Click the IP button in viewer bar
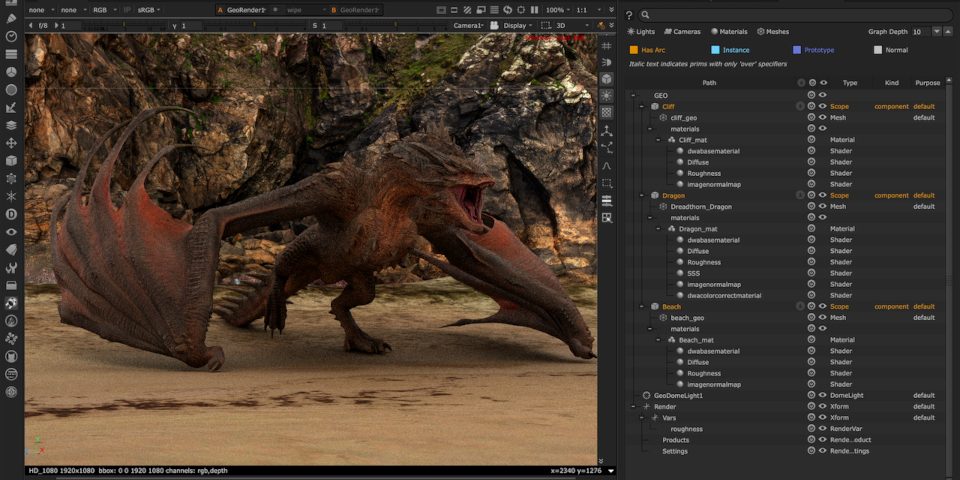 pyautogui.click(x=127, y=10)
